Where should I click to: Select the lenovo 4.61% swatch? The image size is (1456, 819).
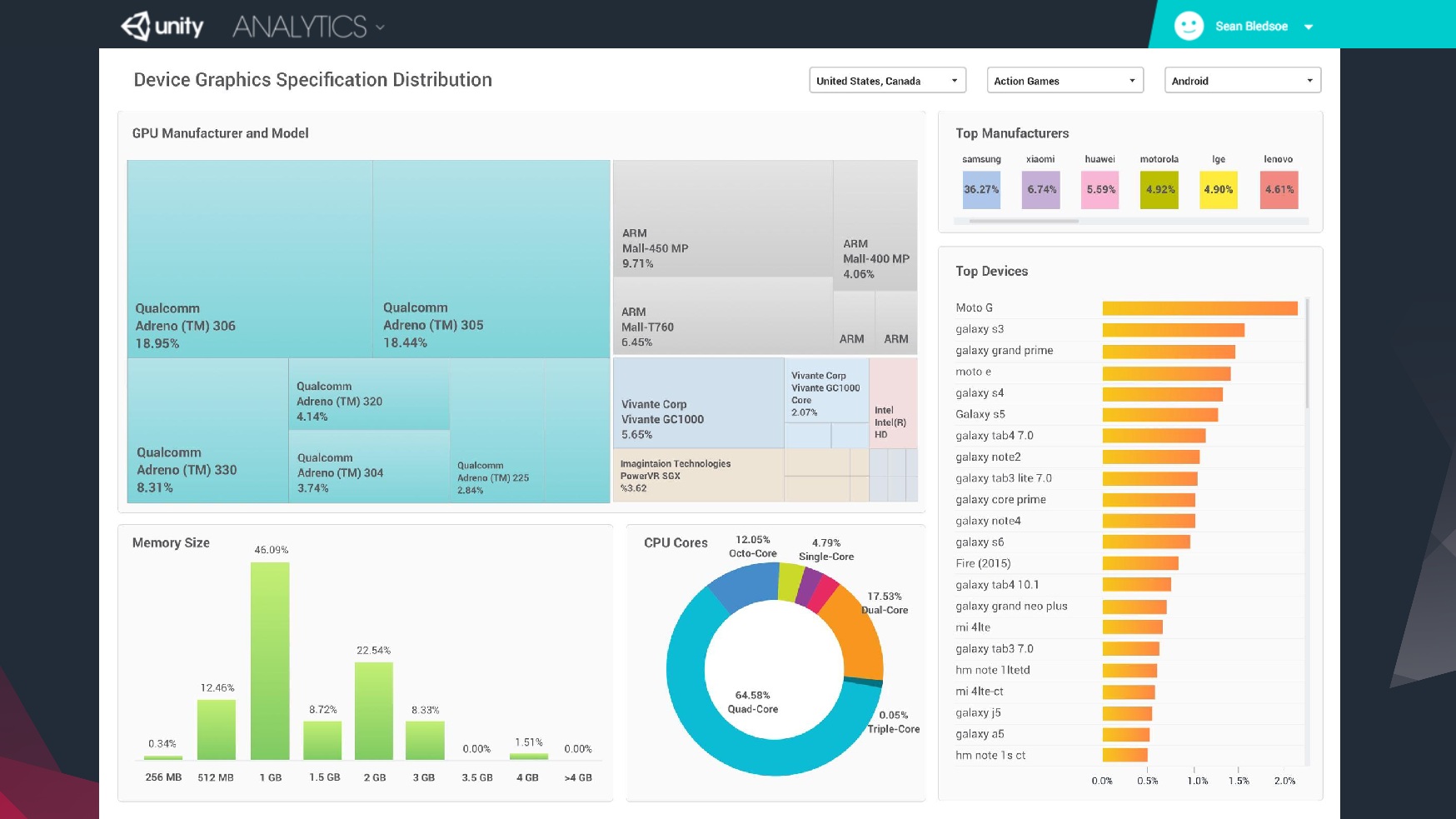tap(1279, 189)
